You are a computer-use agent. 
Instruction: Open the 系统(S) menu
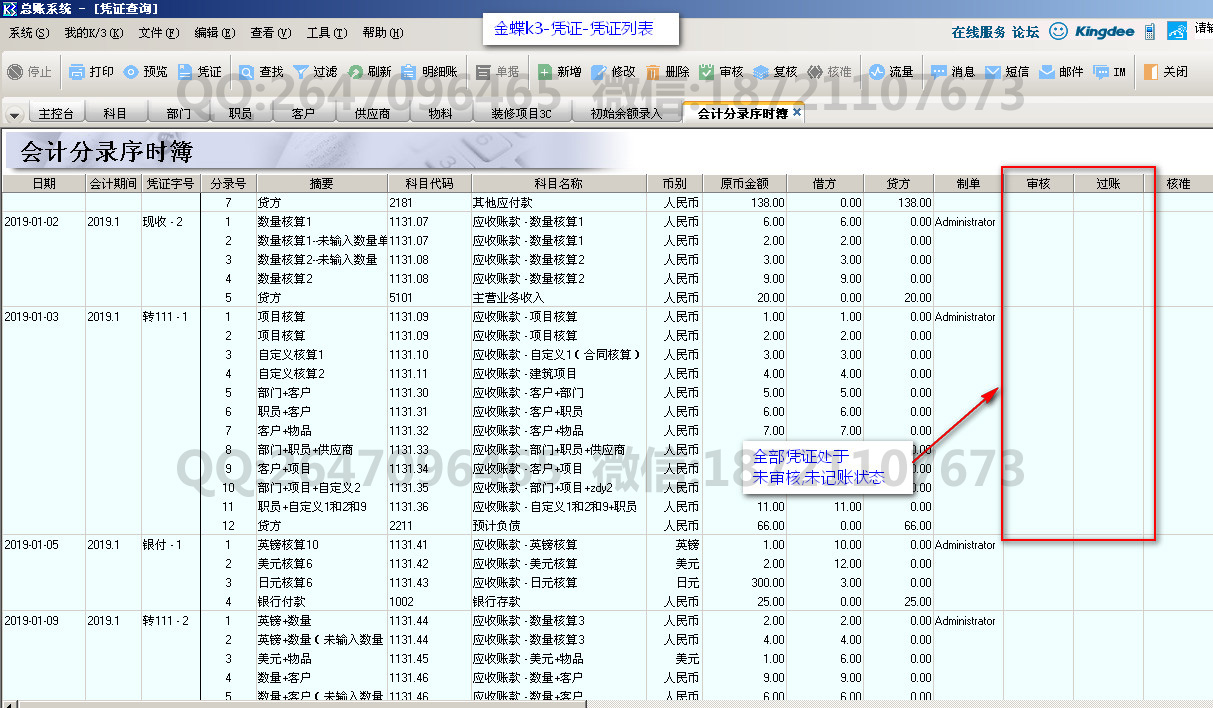tap(28, 33)
